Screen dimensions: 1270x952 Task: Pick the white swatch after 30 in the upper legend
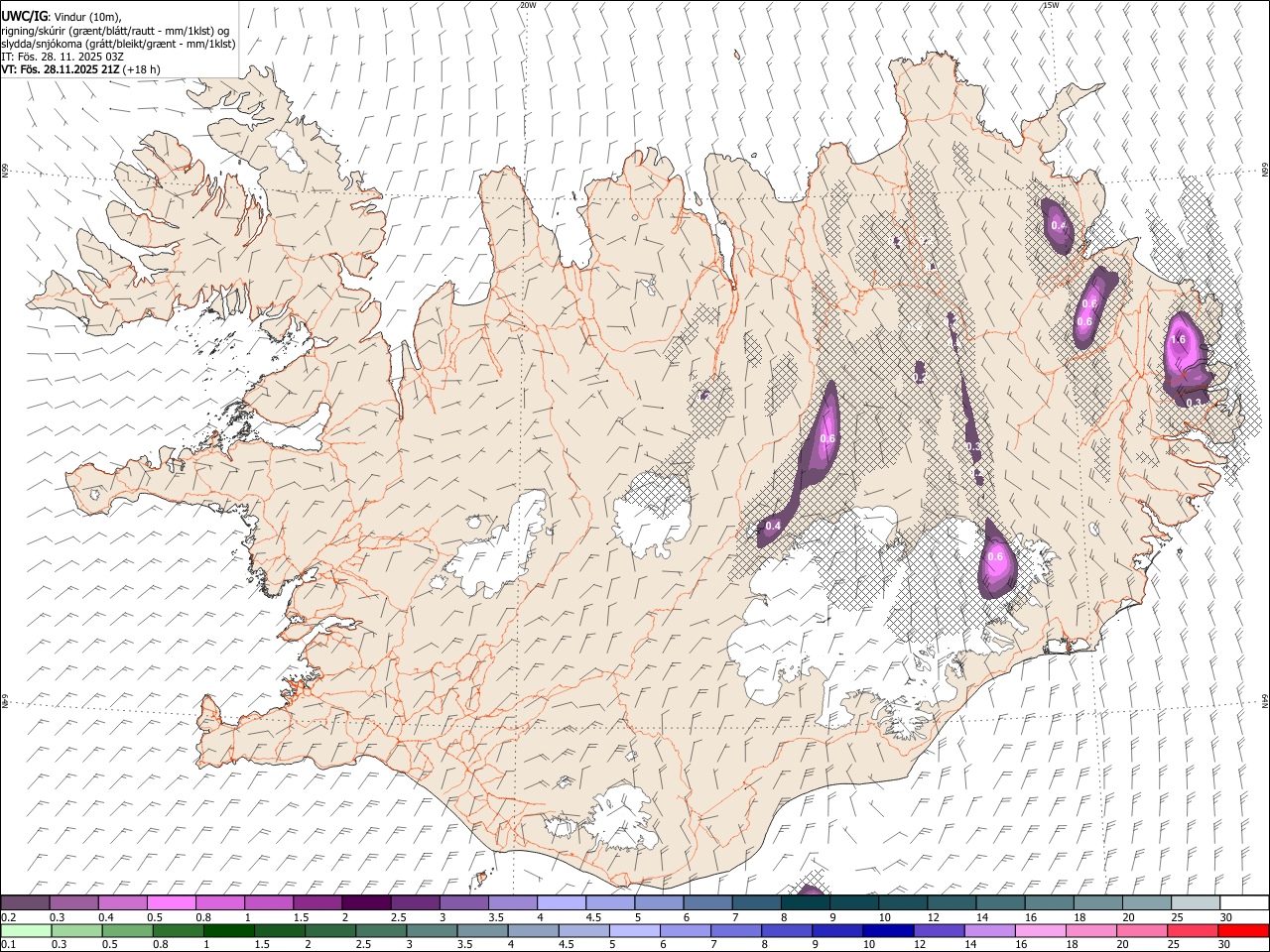[x=1244, y=902]
